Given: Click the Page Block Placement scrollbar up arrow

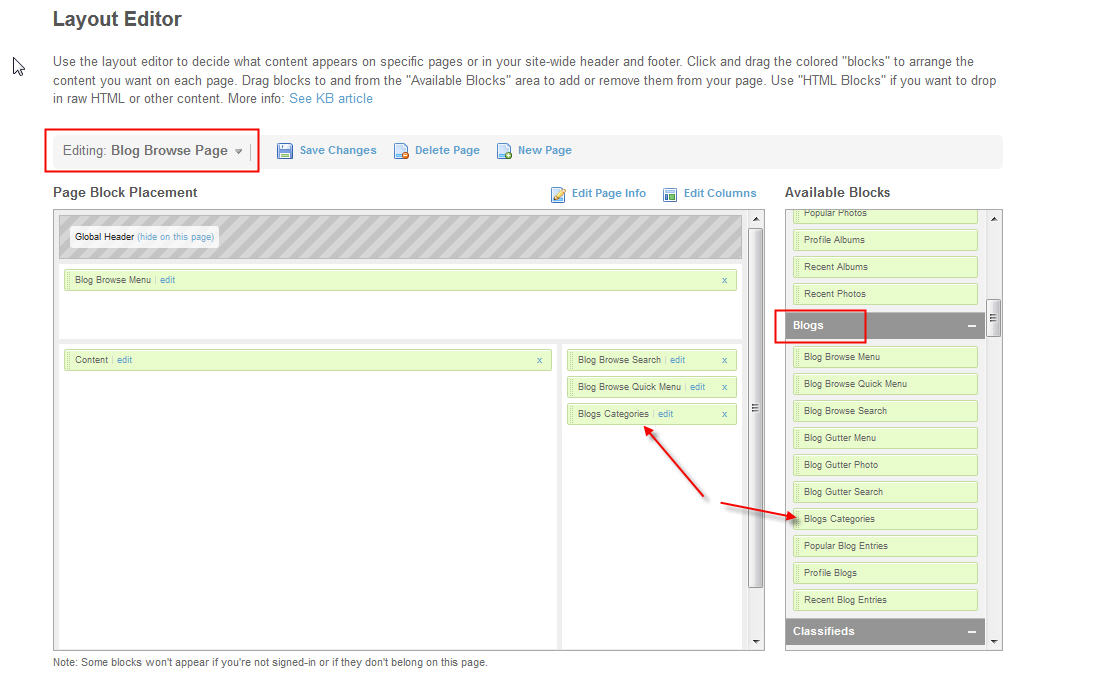Looking at the screenshot, I should coord(755,219).
